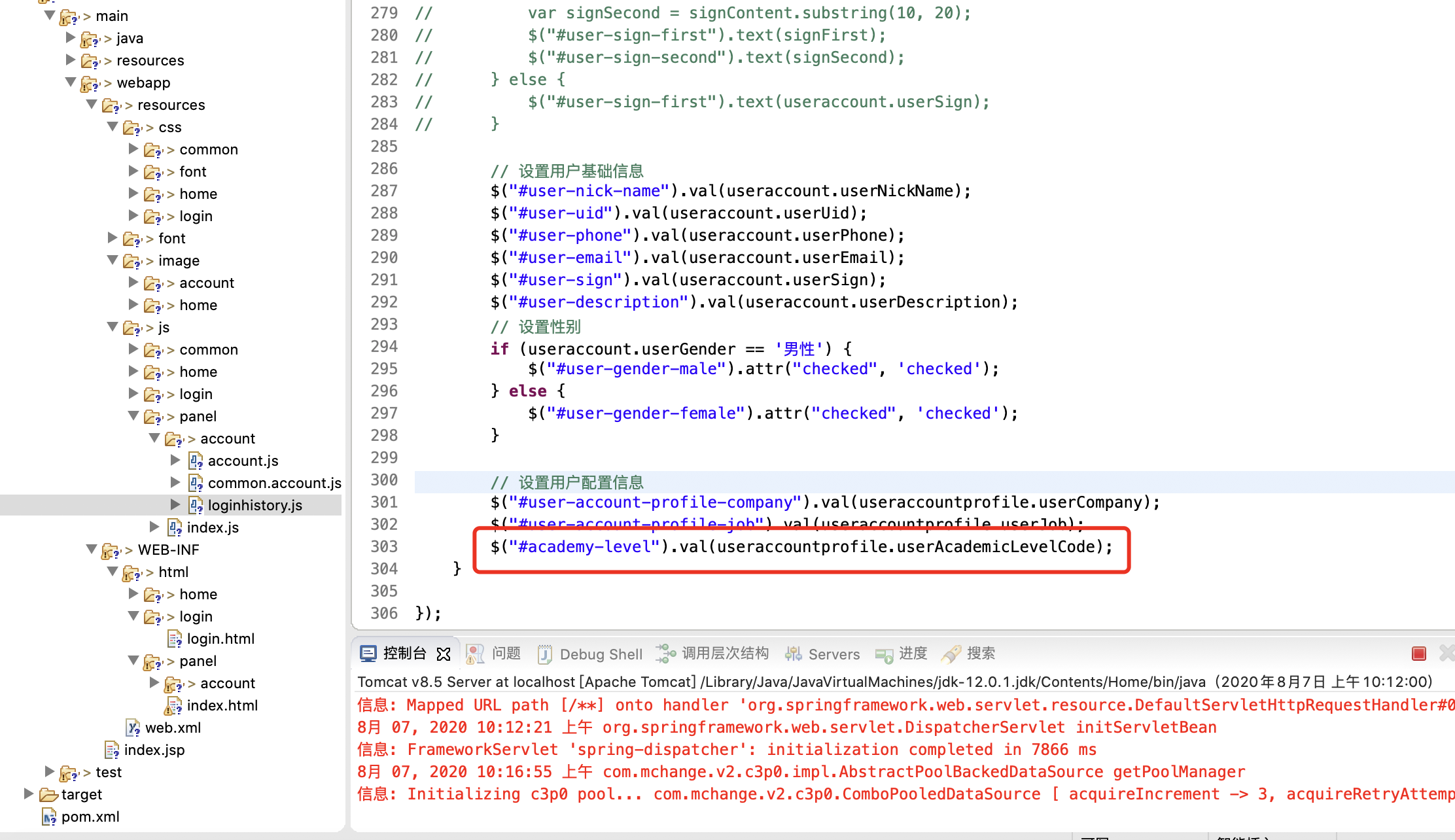Click line number 303 in the editor
This screenshot has width=1455, height=840.
(x=385, y=546)
